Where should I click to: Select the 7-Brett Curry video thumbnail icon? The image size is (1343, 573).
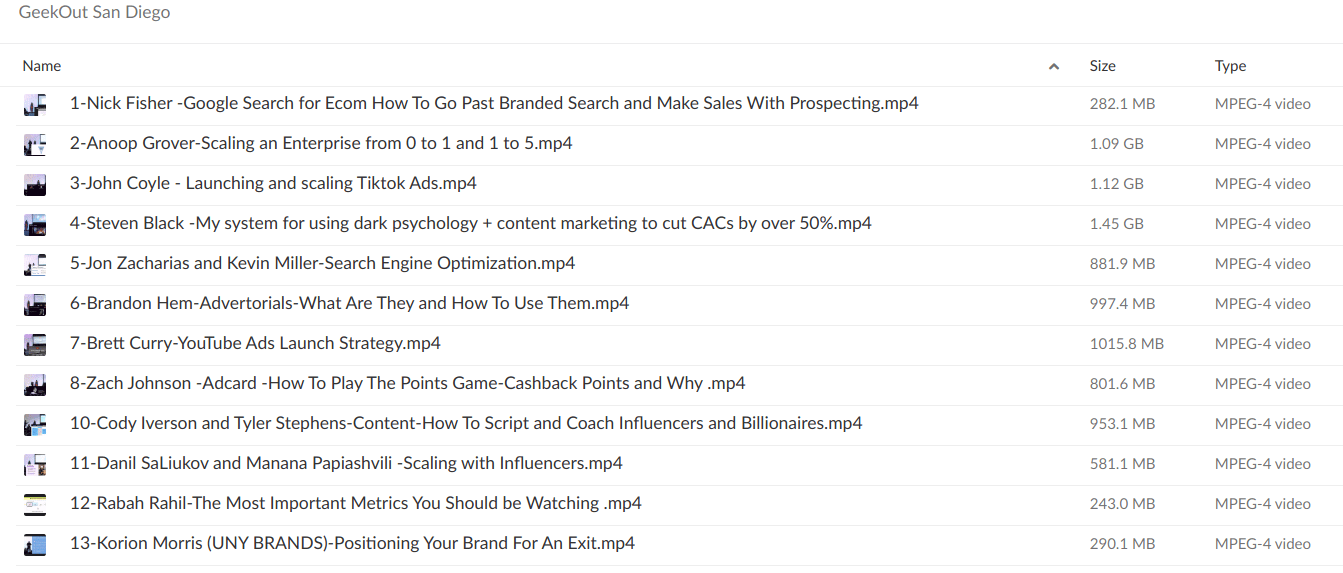pos(35,344)
